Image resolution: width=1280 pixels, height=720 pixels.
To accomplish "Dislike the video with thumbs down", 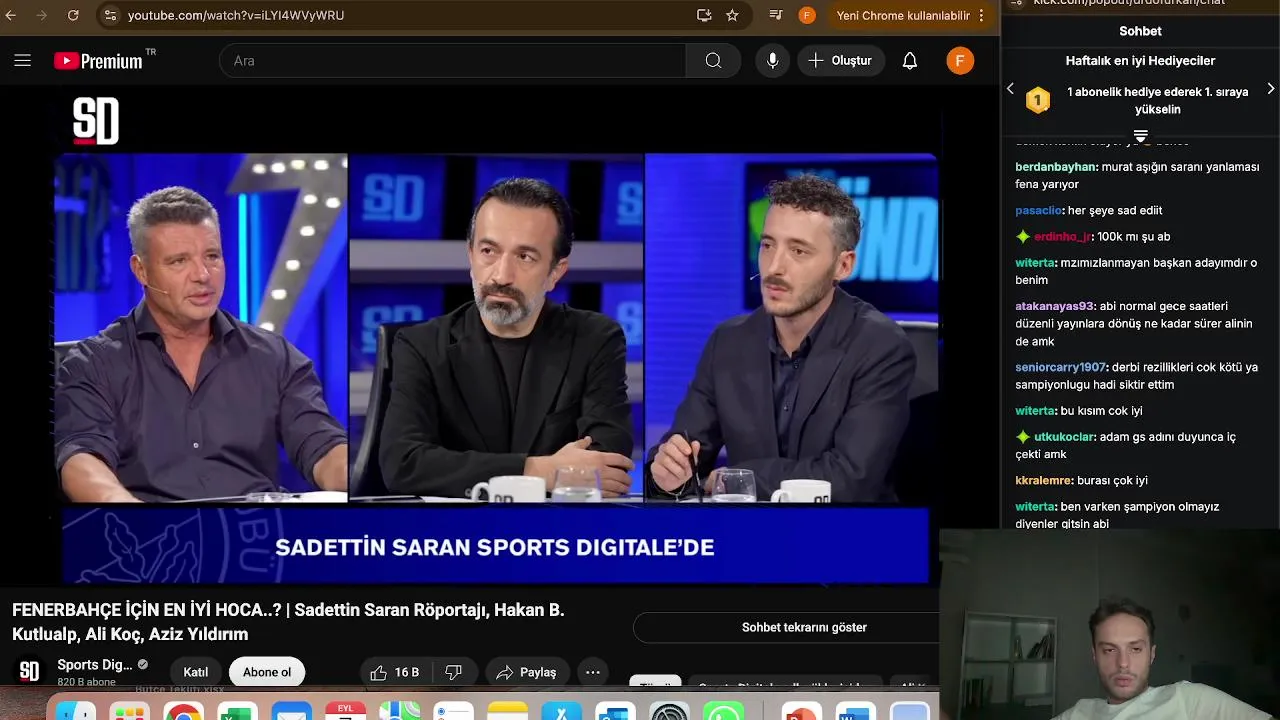I will click(x=453, y=672).
